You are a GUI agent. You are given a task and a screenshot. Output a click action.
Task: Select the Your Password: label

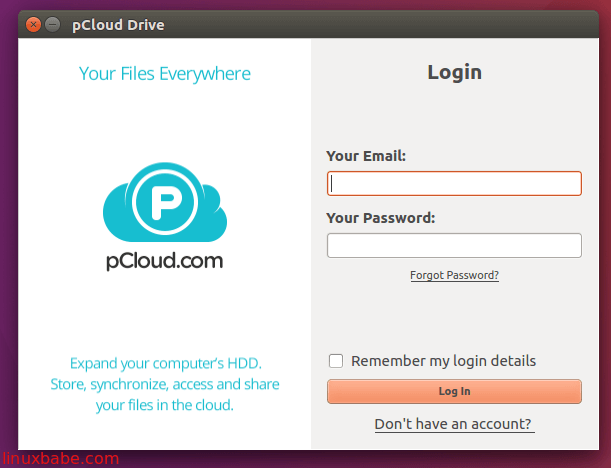point(381,217)
